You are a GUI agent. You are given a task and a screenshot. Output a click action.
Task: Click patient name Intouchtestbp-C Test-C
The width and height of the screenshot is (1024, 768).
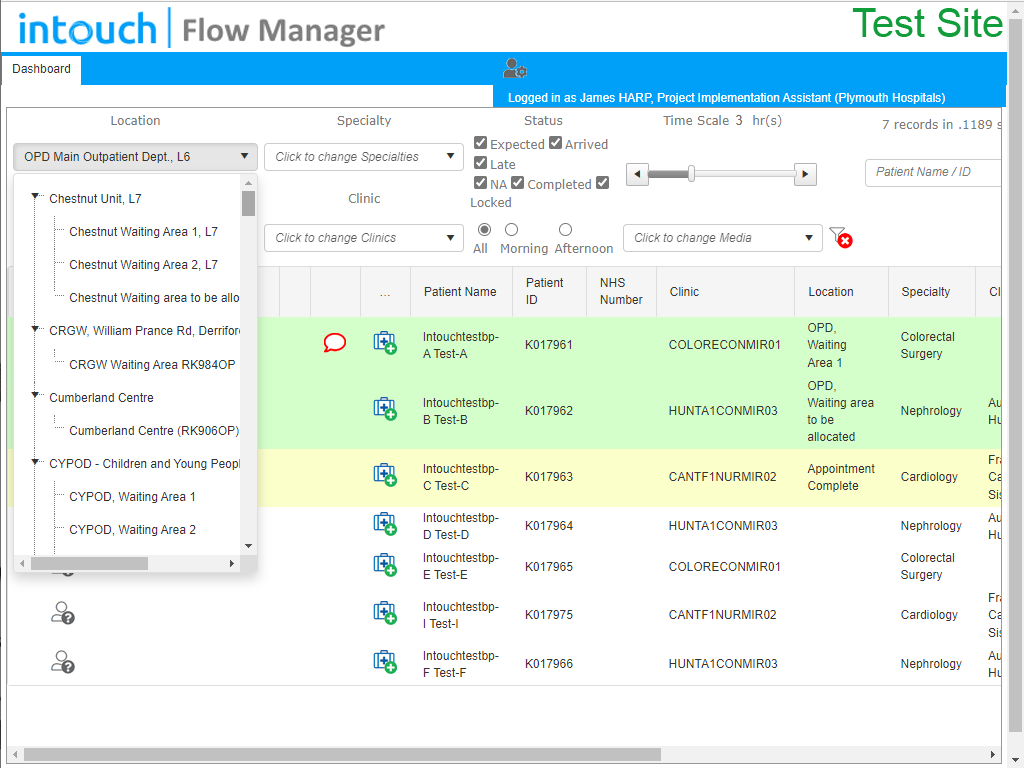coord(460,477)
